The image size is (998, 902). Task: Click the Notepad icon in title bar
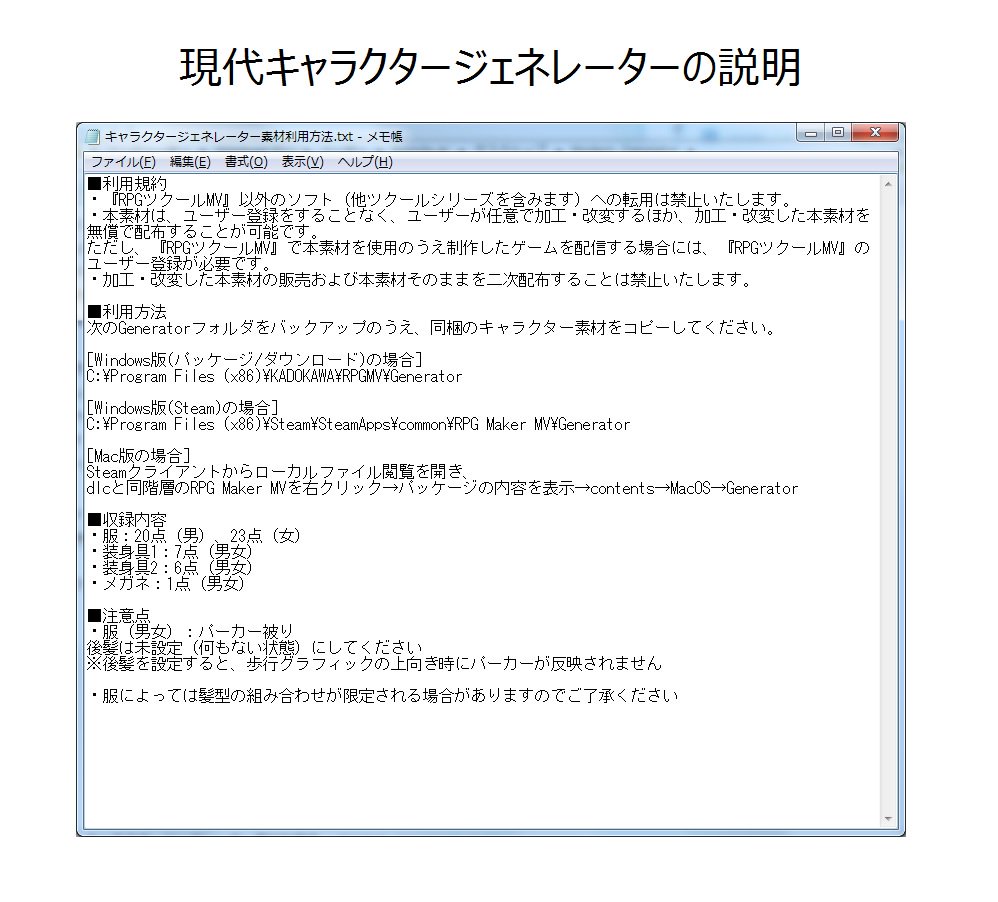pyautogui.click(x=93, y=137)
